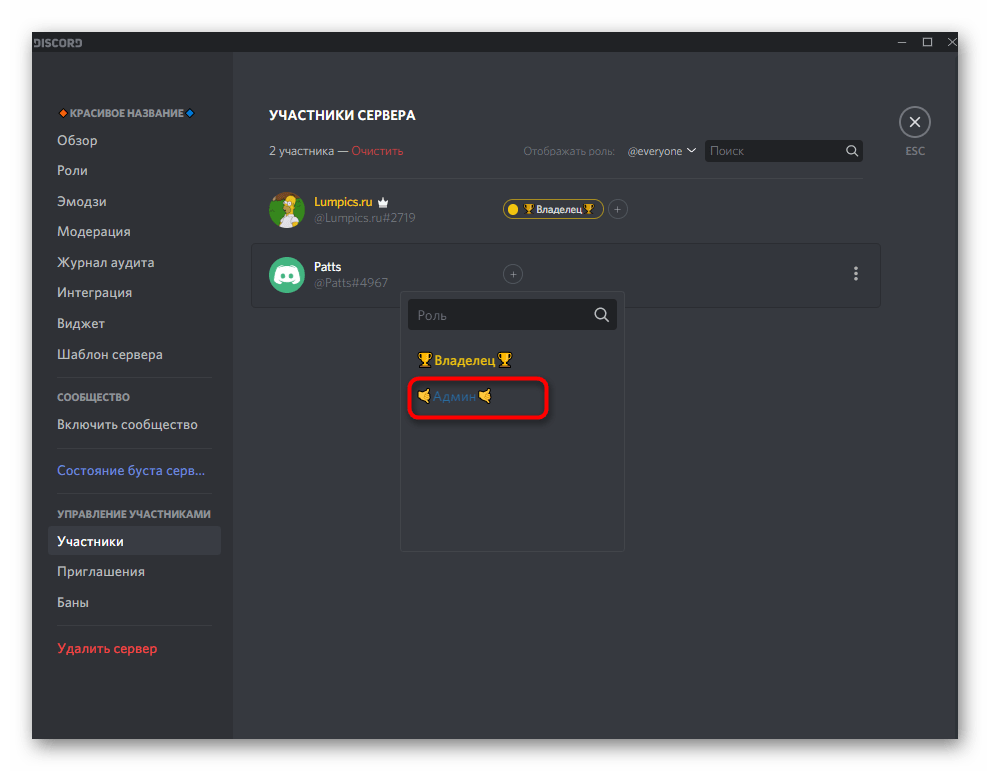This screenshot has width=990, height=771.
Task: Click magnifier icon in role search box
Action: (601, 315)
